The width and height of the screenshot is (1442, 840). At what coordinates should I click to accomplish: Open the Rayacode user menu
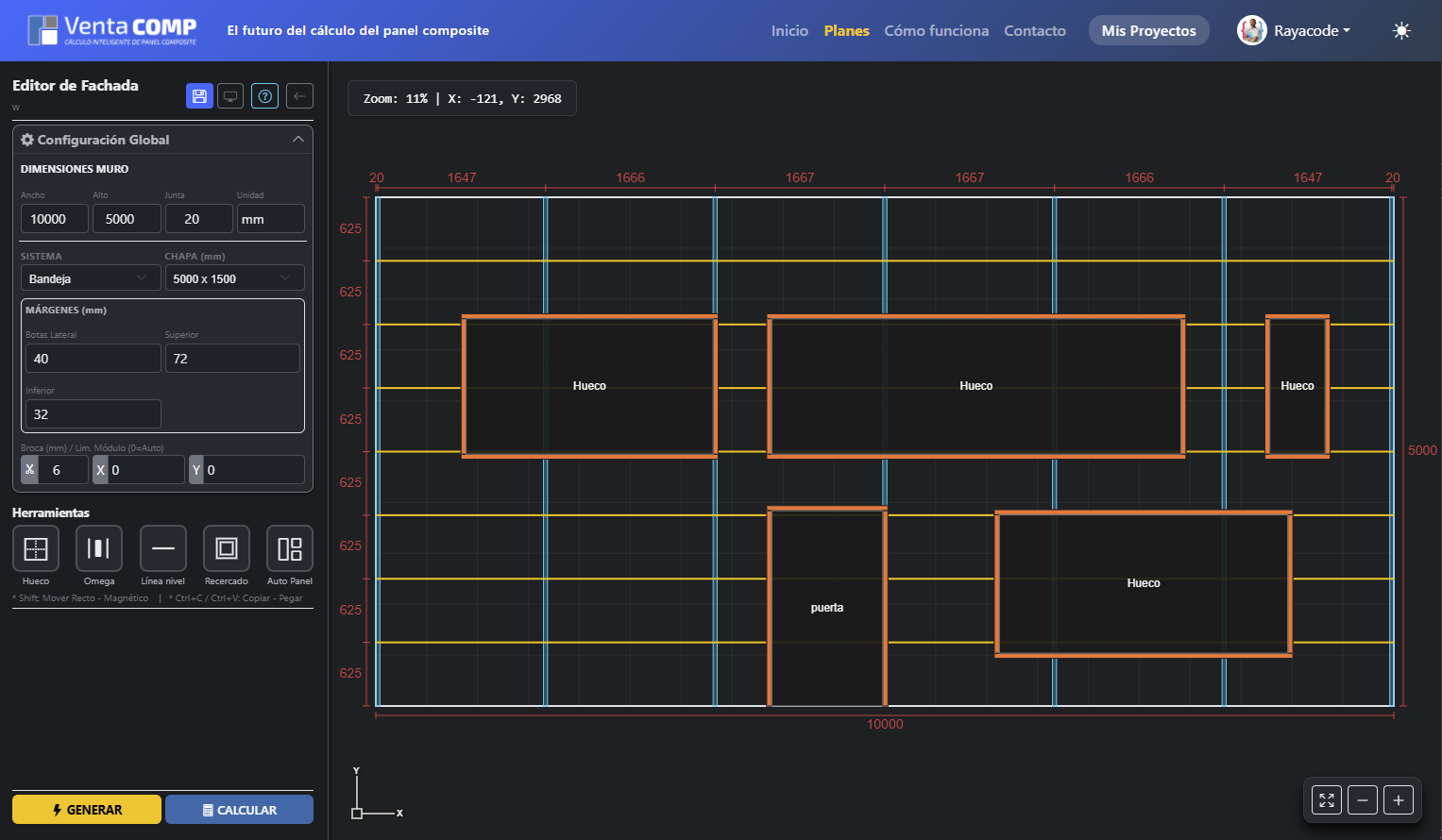click(1295, 31)
